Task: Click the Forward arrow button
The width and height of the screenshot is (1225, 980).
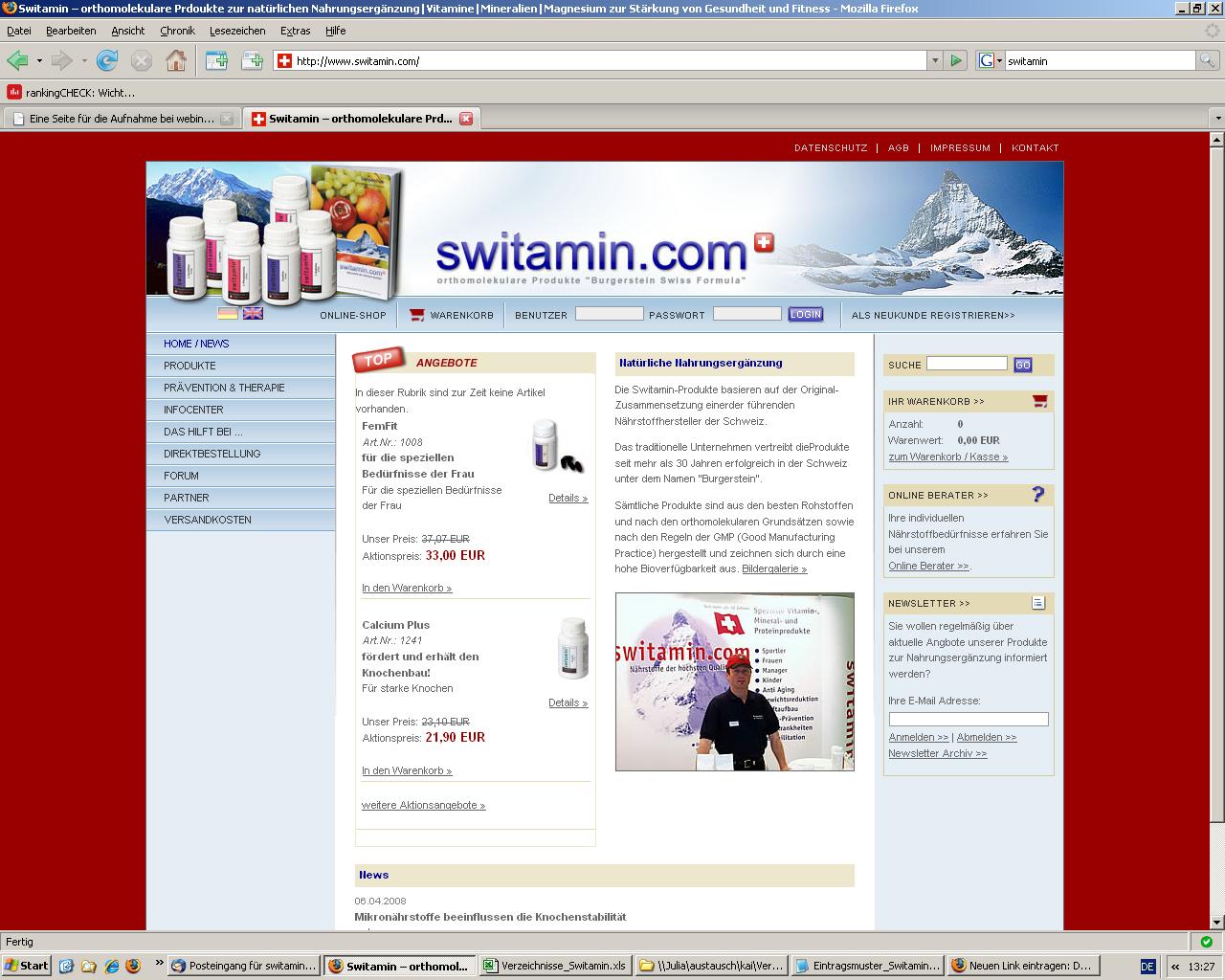Action: (61, 60)
